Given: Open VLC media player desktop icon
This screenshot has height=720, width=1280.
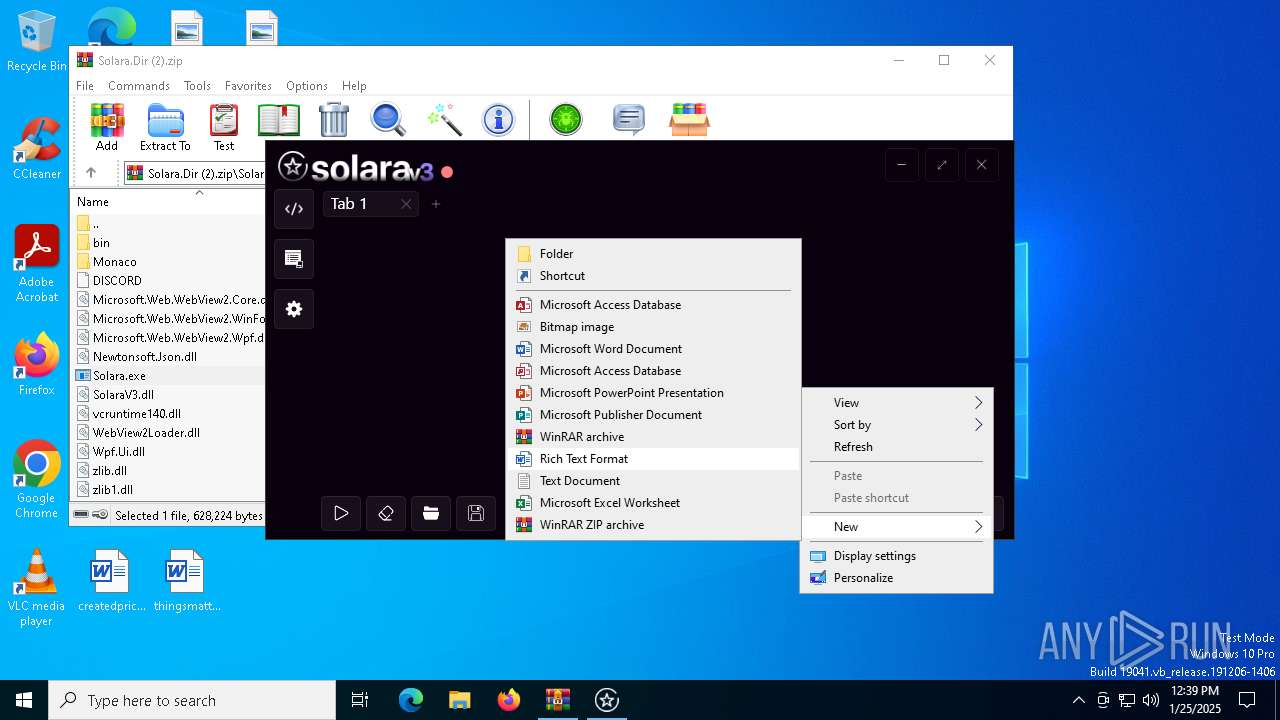Looking at the screenshot, I should pos(36,589).
